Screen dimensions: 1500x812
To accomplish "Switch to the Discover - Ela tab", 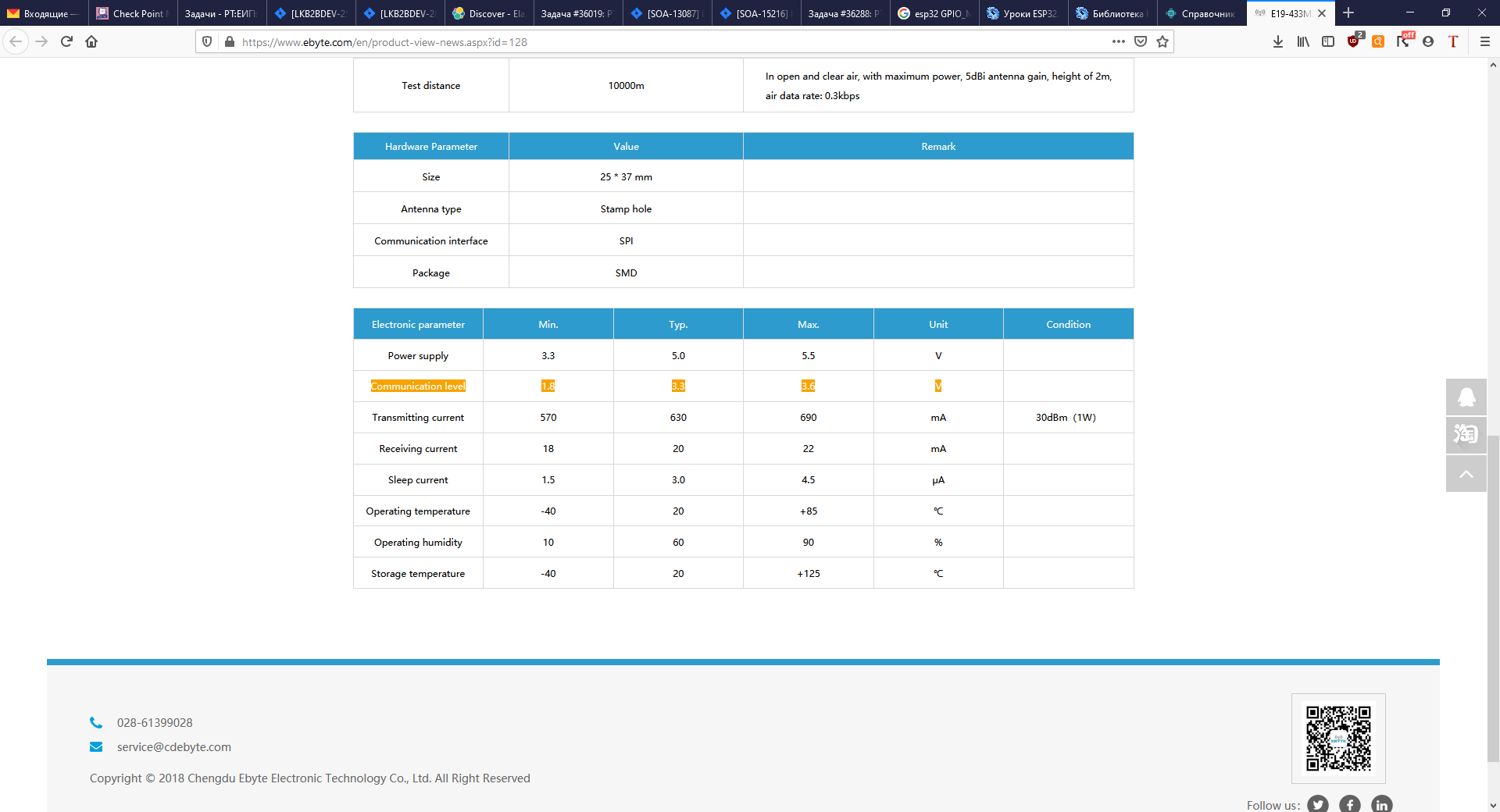I will (489, 13).
